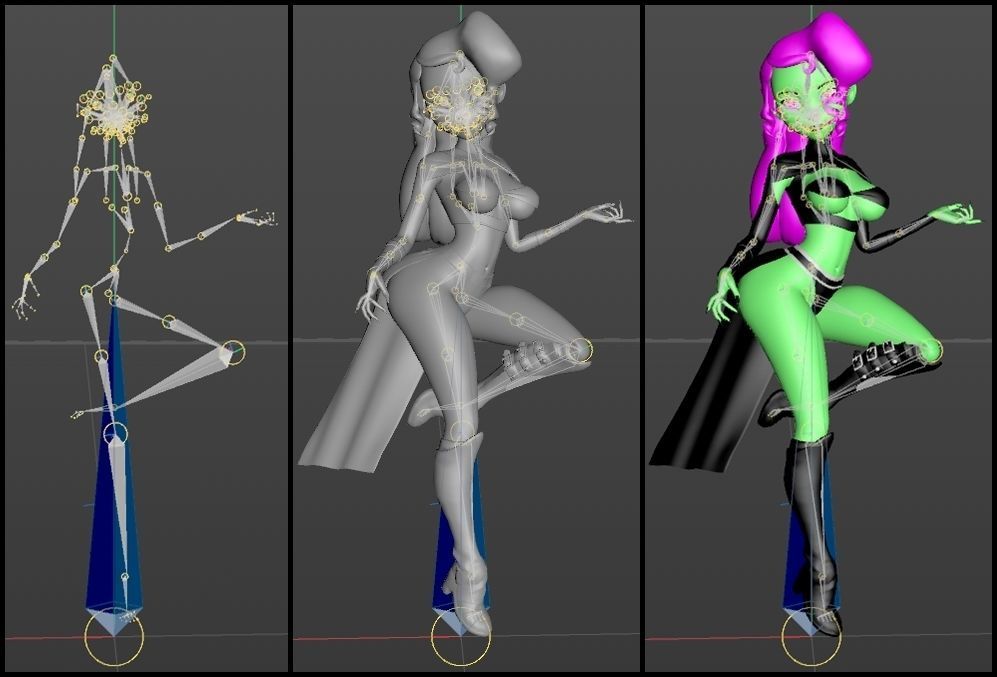Select the yellow root control circle in the skeleton-only panel
Viewport: 997px width, 677px height.
(x=114, y=636)
